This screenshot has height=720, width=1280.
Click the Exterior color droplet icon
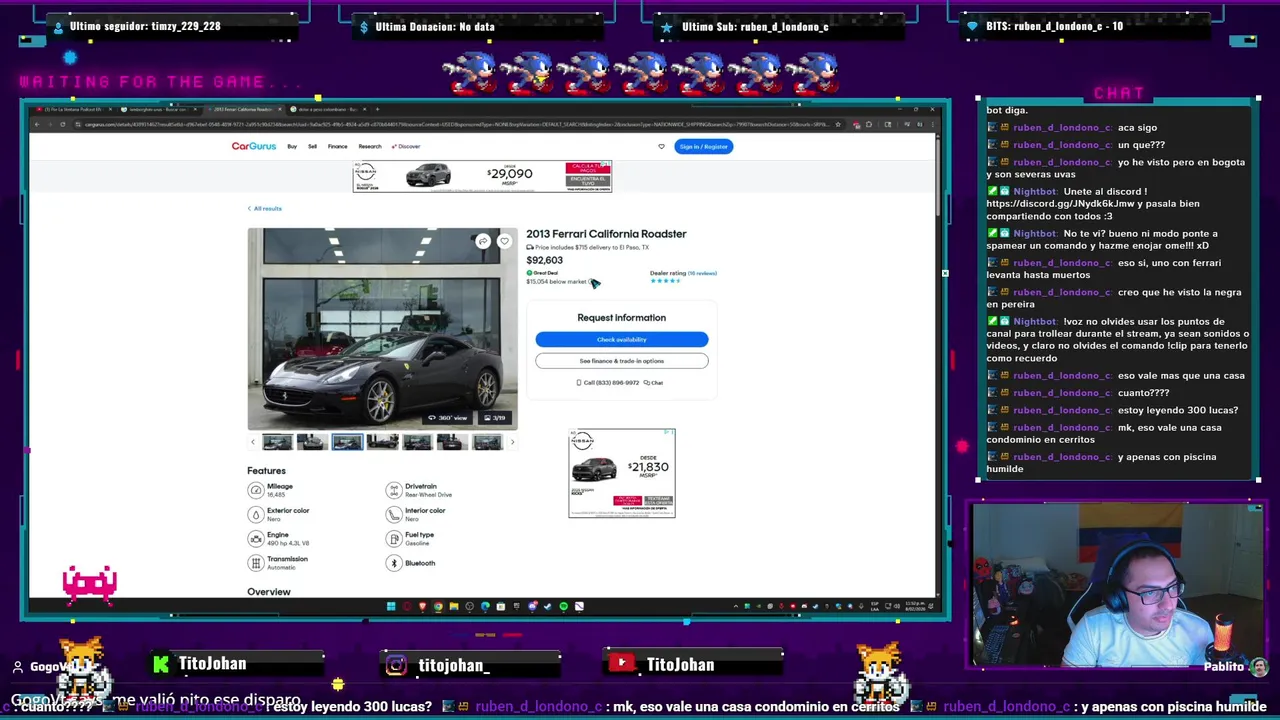(x=256, y=514)
